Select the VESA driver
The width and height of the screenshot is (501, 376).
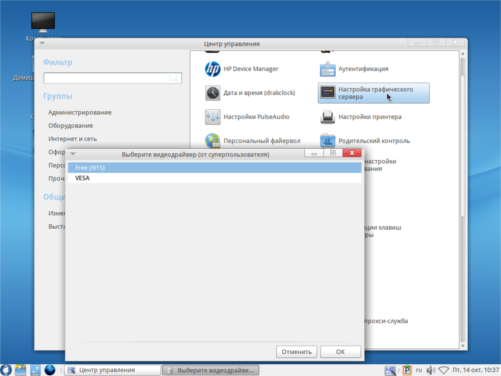(214, 178)
